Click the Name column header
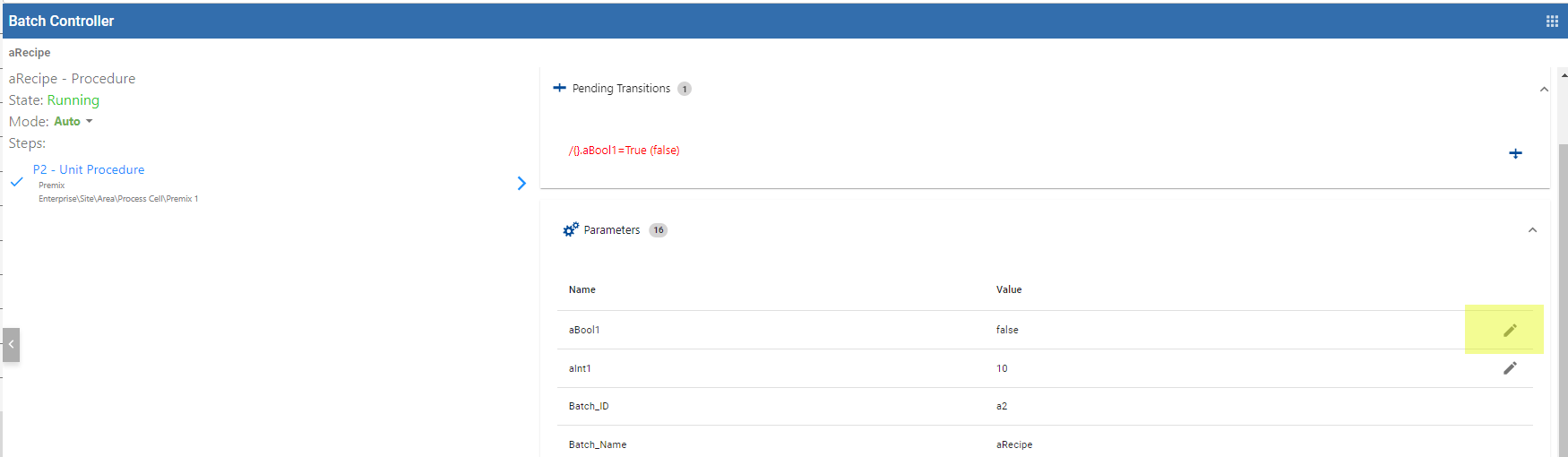The width and height of the screenshot is (1568, 457). click(x=582, y=289)
